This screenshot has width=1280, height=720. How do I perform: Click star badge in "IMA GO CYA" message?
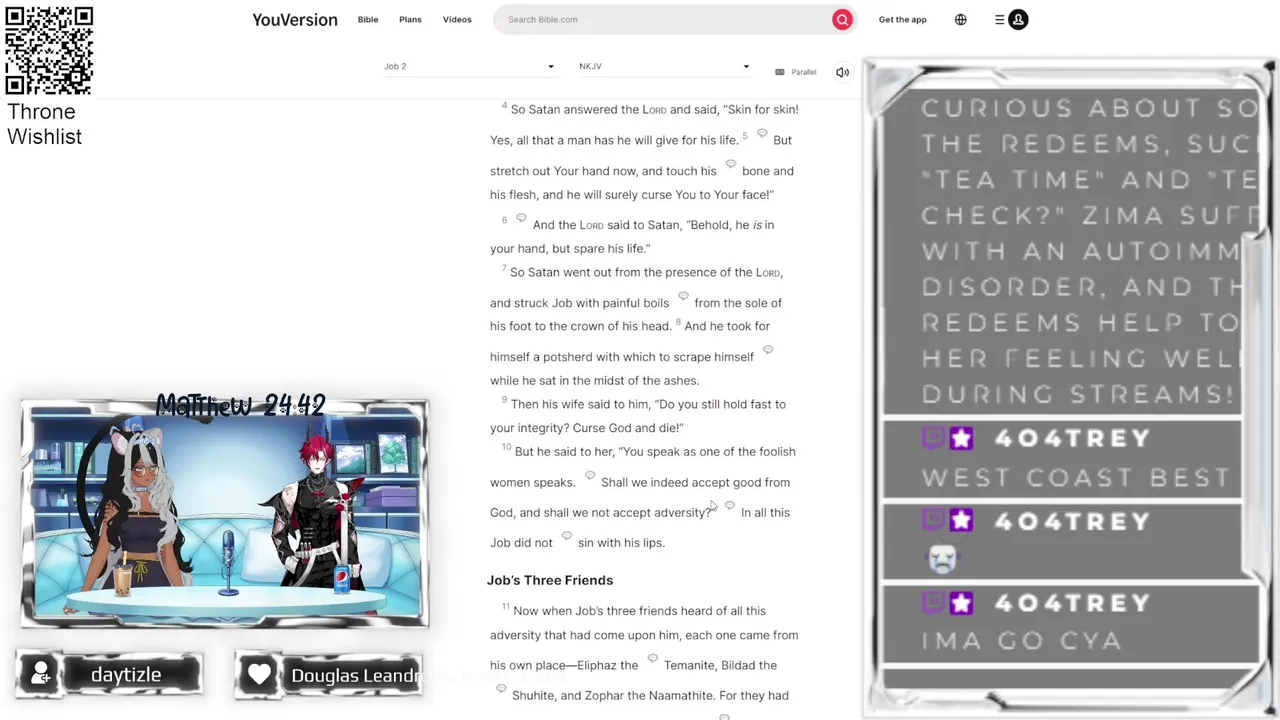(x=961, y=603)
